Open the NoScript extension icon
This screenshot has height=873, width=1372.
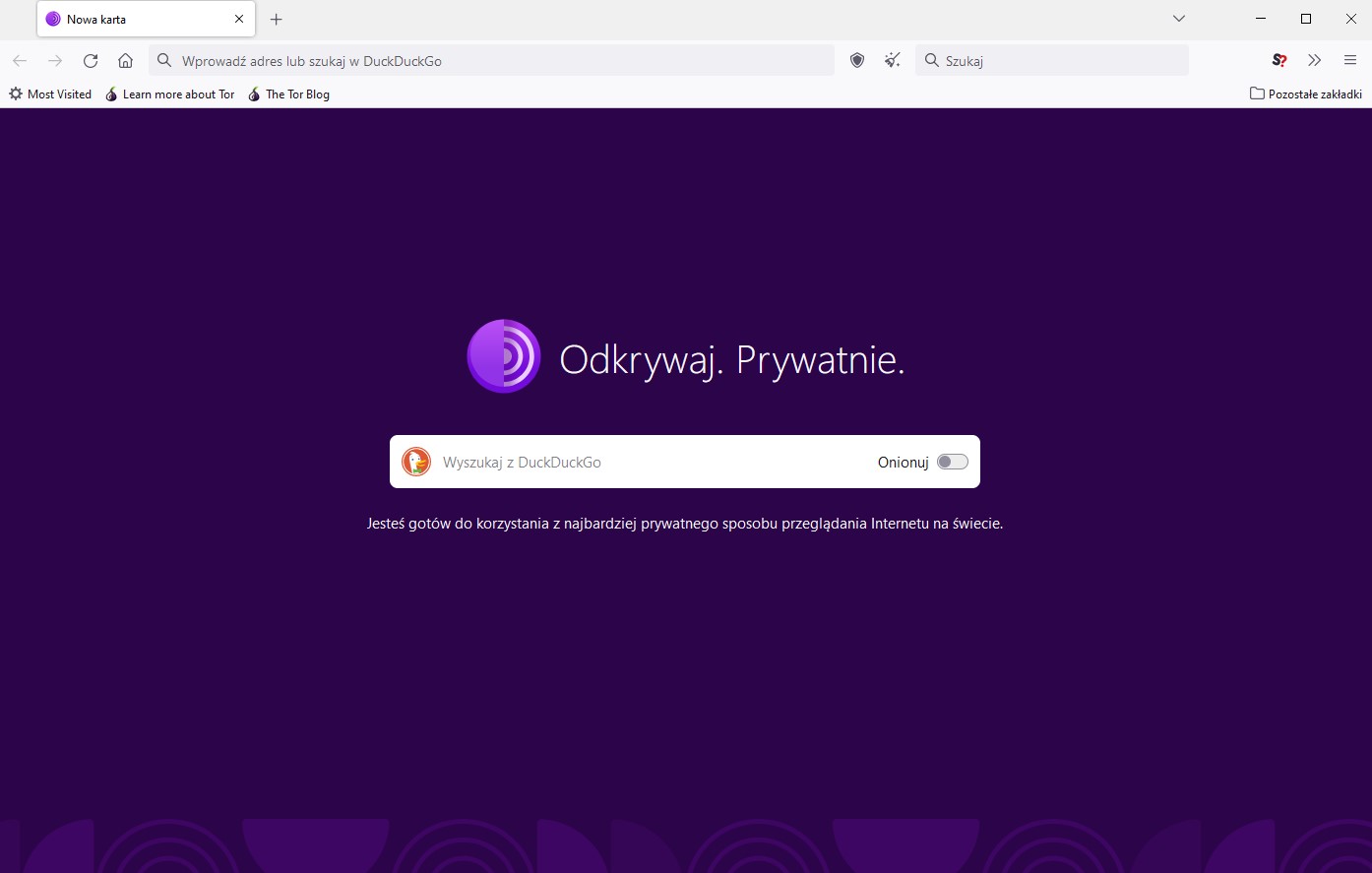[x=1278, y=61]
